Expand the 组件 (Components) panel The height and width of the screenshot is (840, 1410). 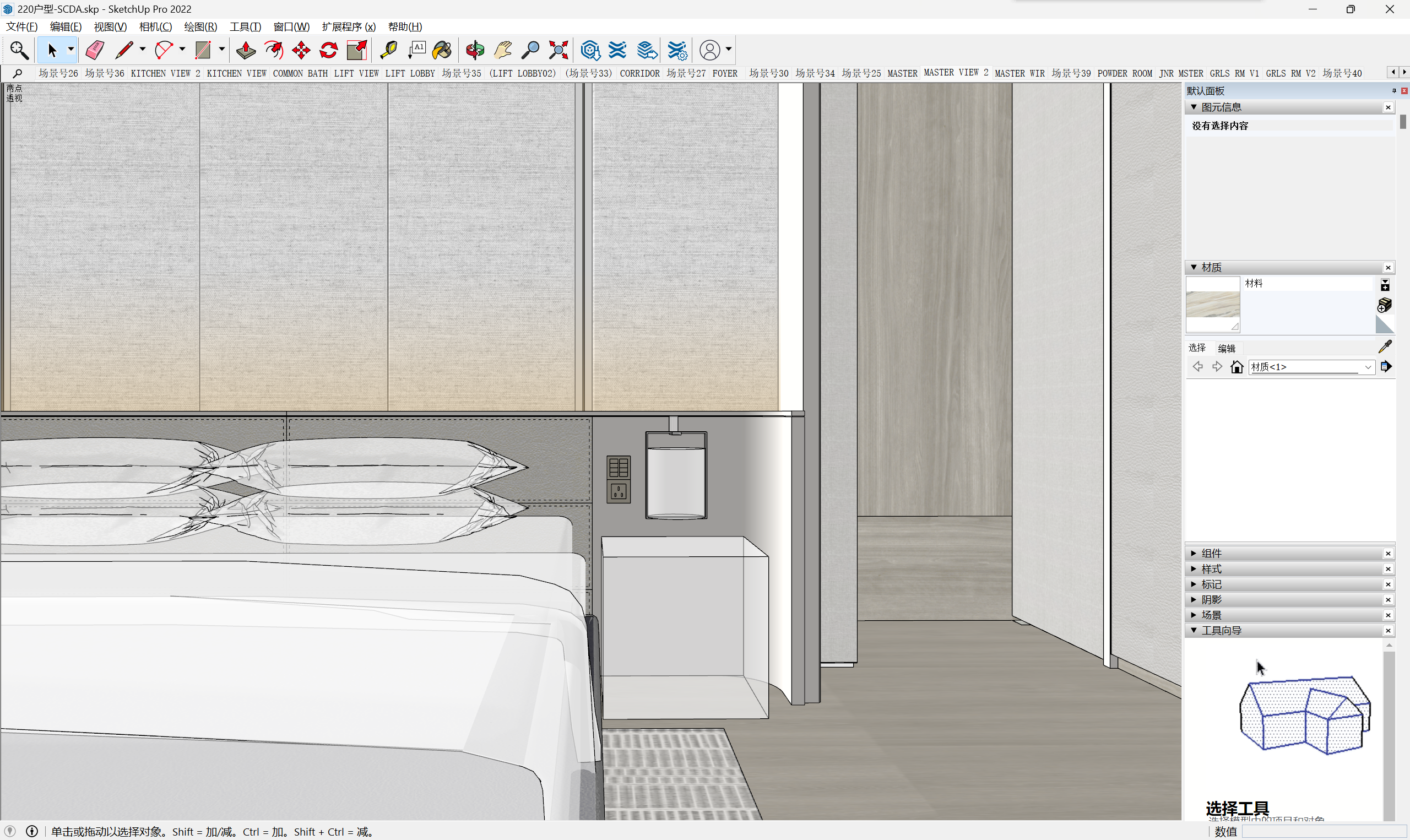1211,553
